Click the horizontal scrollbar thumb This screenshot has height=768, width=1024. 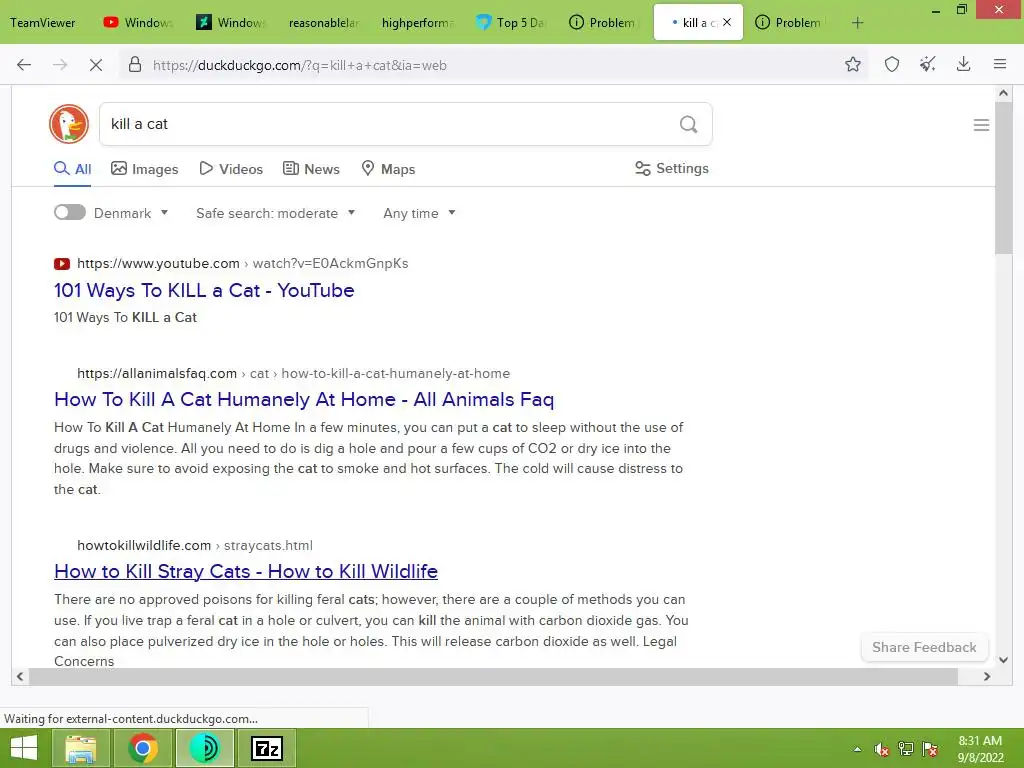coord(493,677)
